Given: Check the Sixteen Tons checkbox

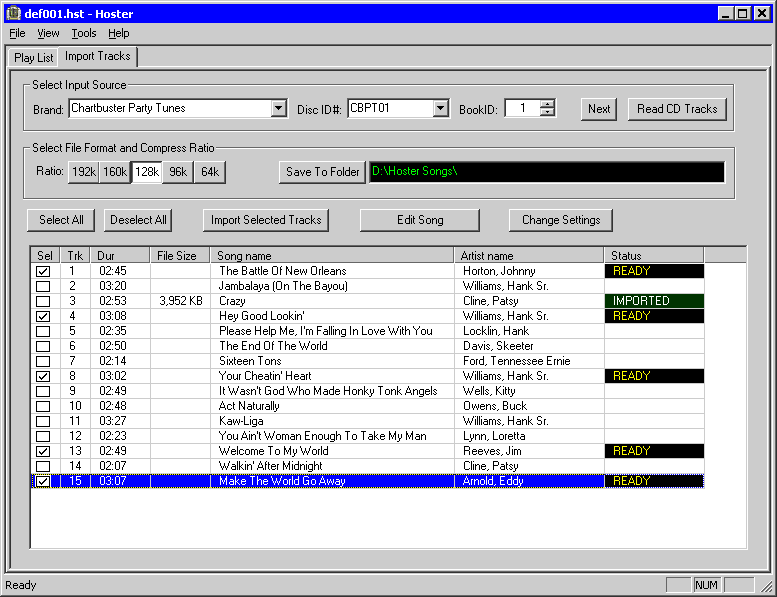Looking at the screenshot, I should click(x=43, y=361).
